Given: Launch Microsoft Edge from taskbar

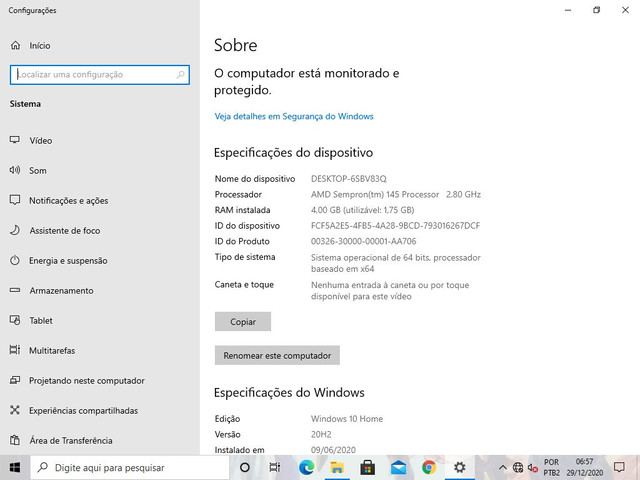Looking at the screenshot, I should (306, 467).
